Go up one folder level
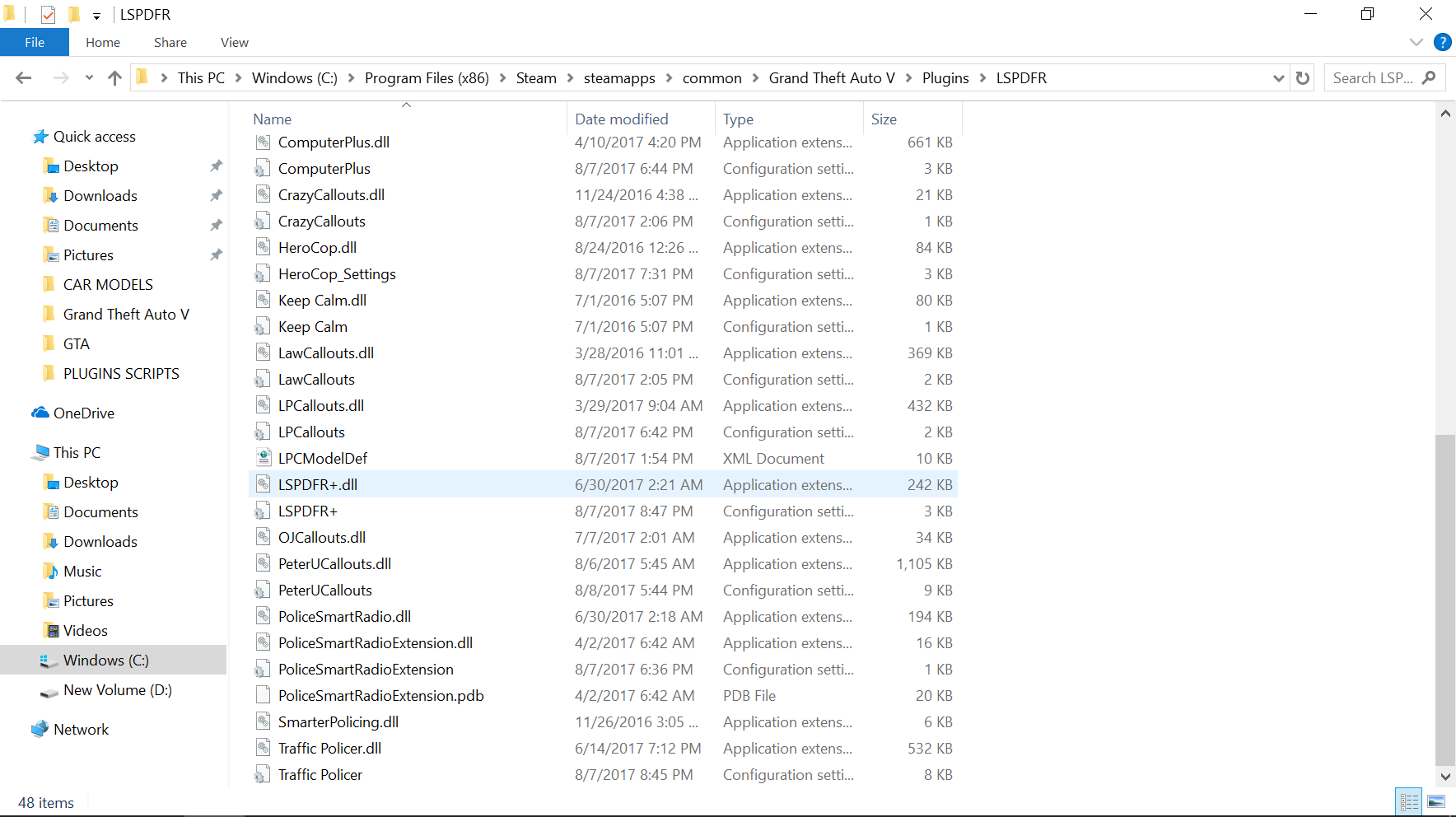Viewport: 1456px width, 817px height. (x=114, y=78)
